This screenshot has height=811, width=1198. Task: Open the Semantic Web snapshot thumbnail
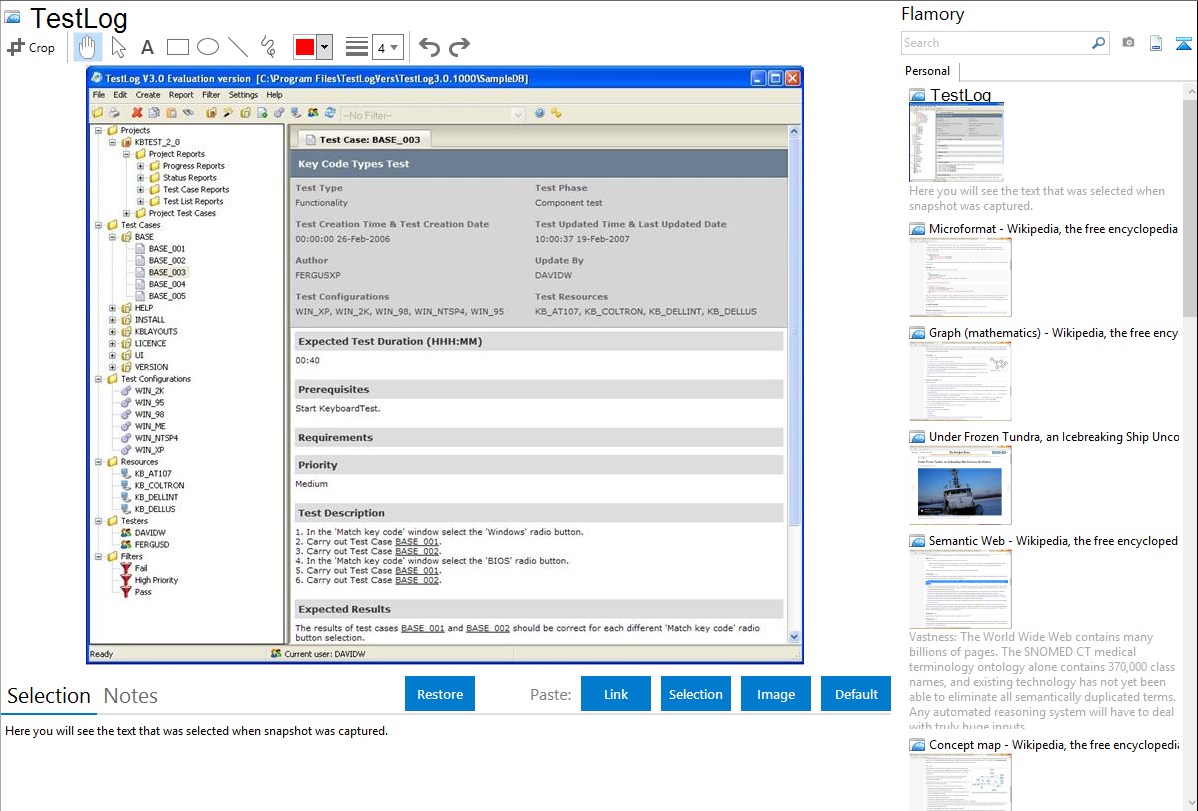point(960,589)
